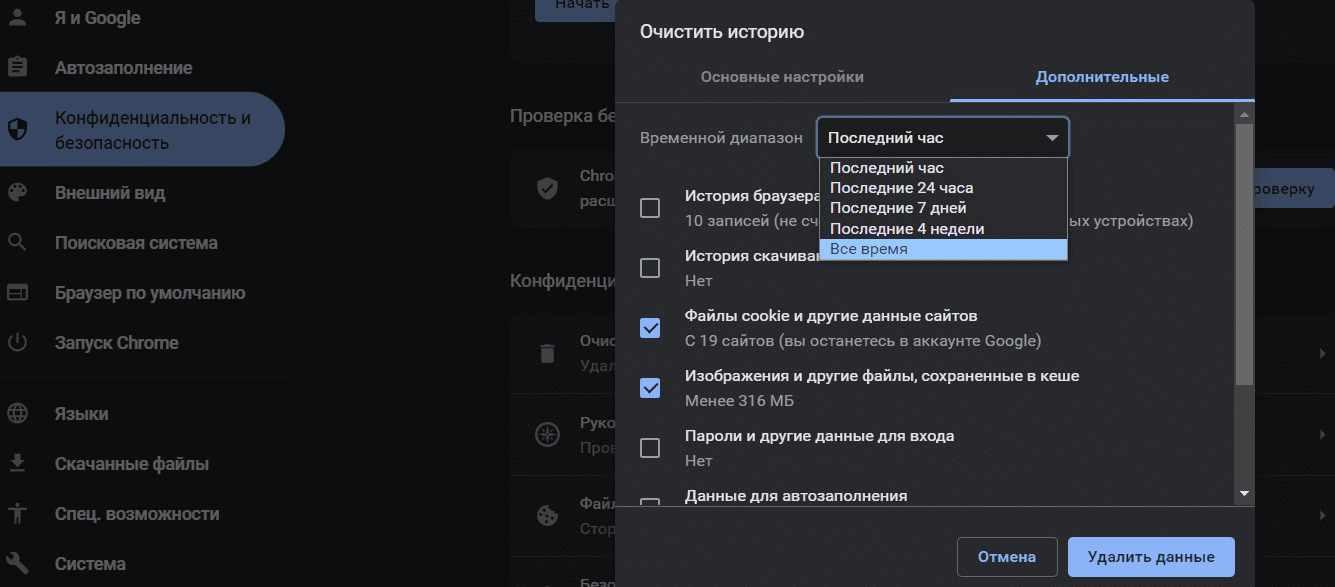This screenshot has height=587, width=1335.
Task: Click the power icon for Запуск Chrome
Action: [x=17, y=343]
